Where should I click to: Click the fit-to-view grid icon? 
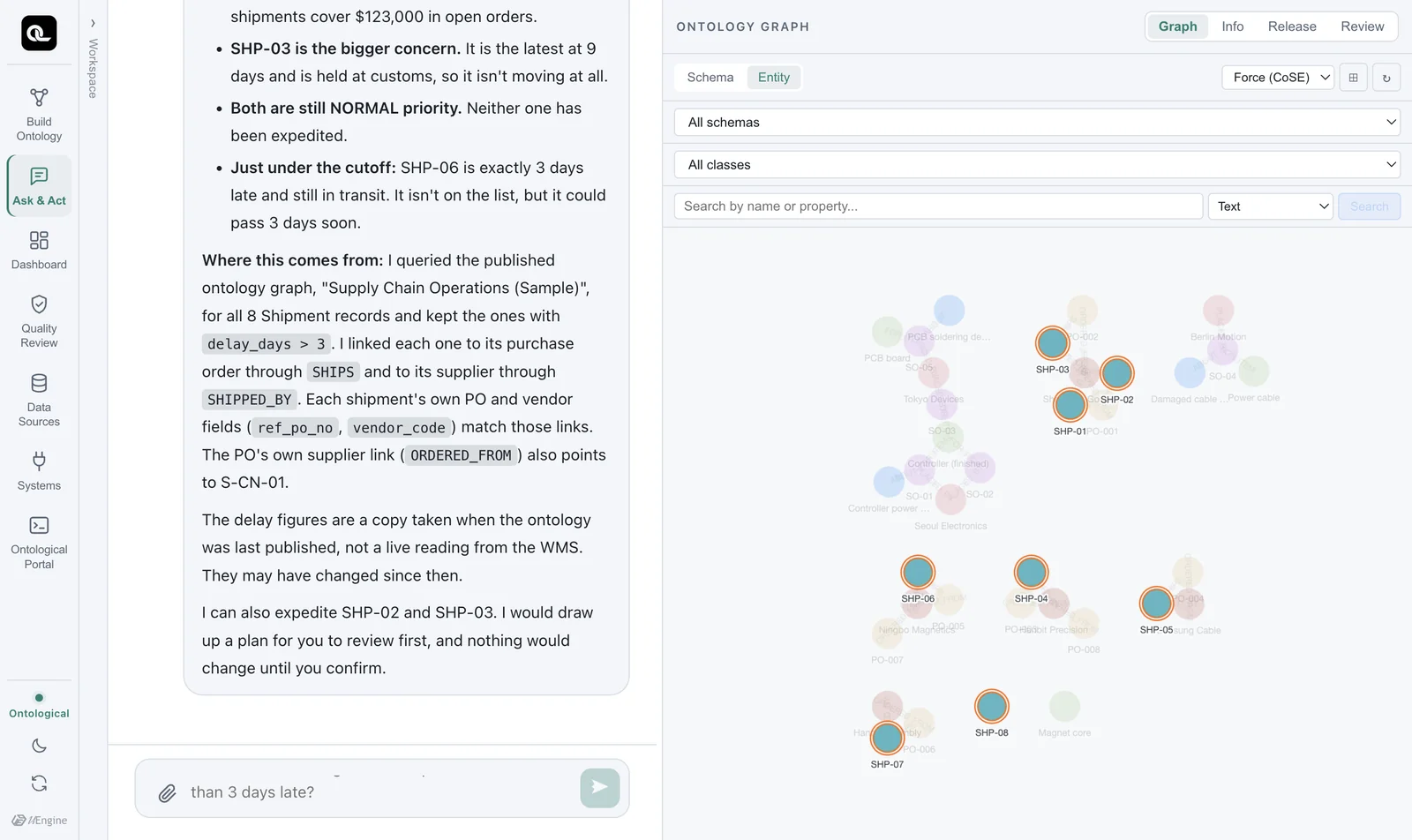[x=1353, y=78]
